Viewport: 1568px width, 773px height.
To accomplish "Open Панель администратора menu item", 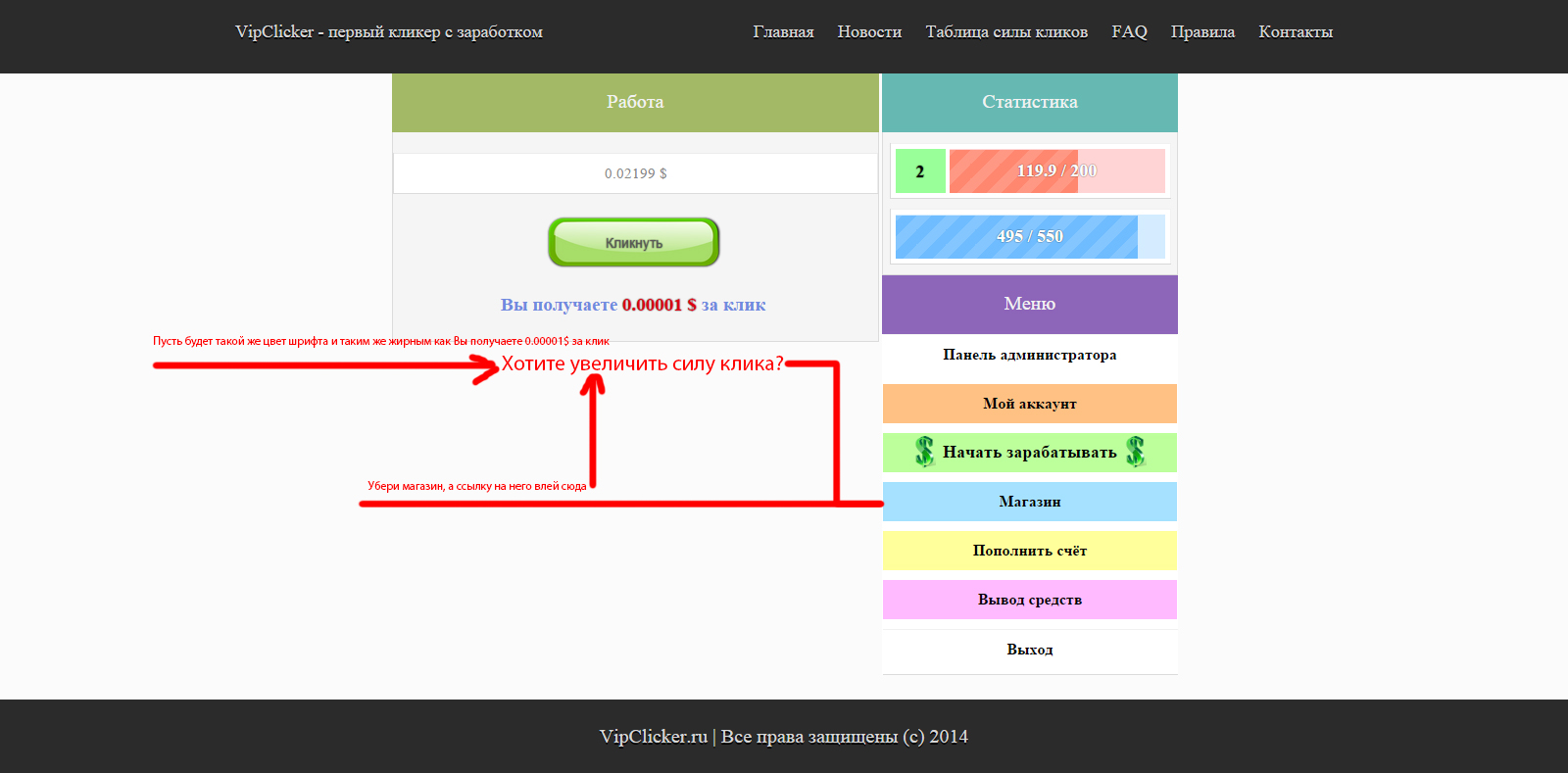I will click(1030, 355).
